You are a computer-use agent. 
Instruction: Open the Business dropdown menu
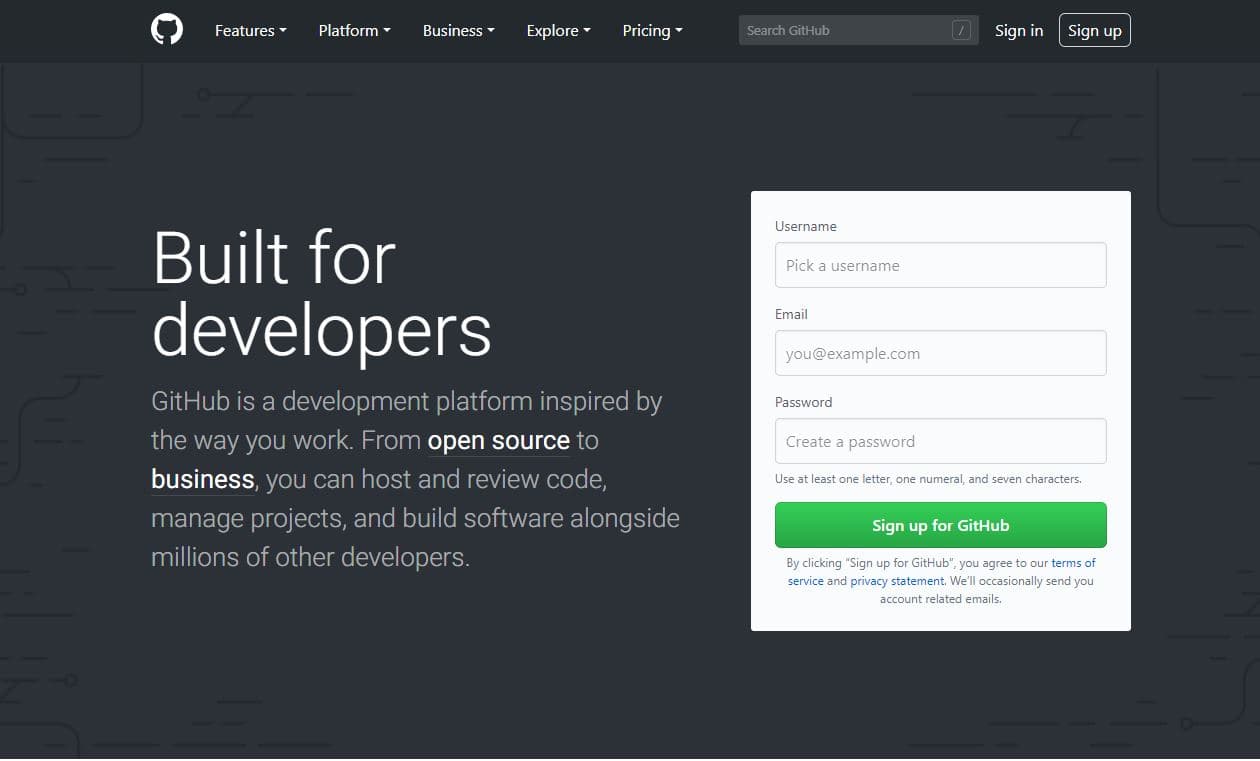459,31
